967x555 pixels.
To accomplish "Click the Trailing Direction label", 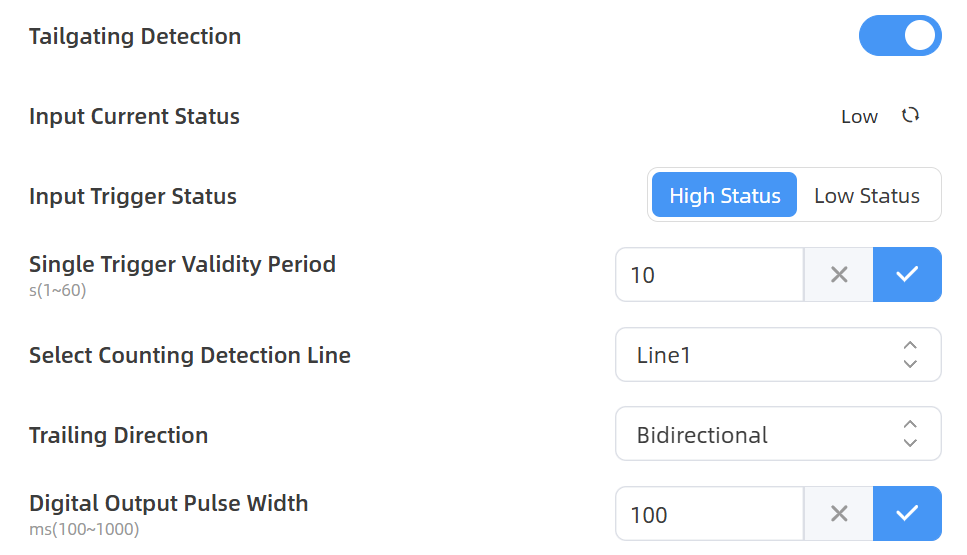I will (x=118, y=435).
